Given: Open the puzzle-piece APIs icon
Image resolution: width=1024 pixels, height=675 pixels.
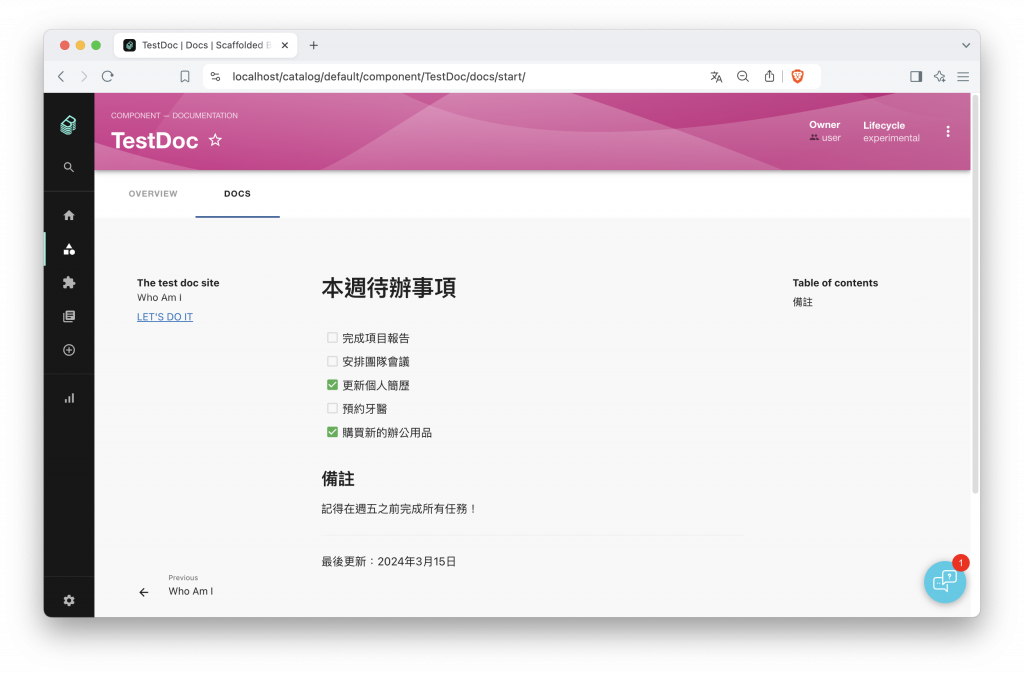Looking at the screenshot, I should tap(69, 283).
